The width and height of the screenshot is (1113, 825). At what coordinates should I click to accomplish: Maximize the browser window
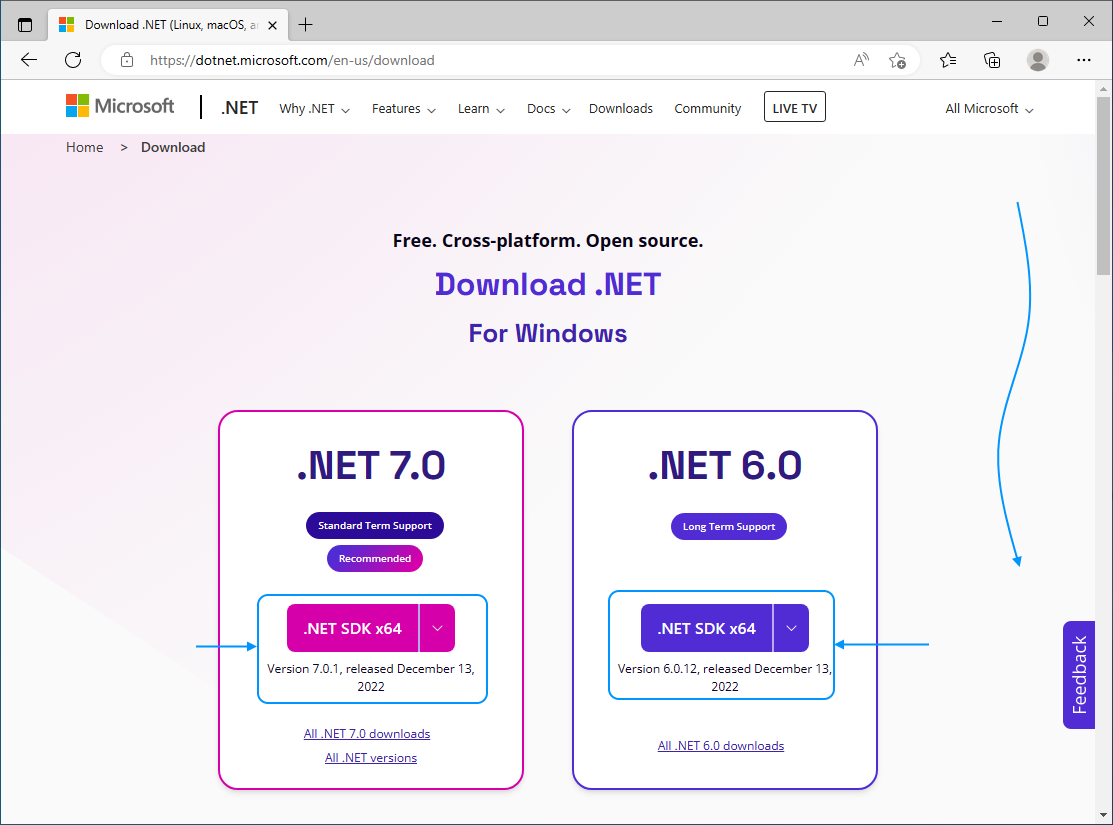tap(1043, 21)
